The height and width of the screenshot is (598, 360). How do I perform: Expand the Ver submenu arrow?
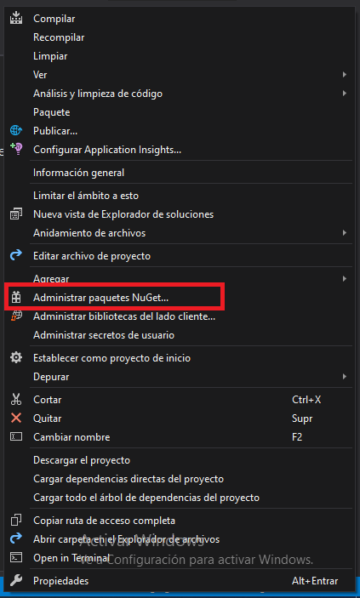[x=344, y=74]
